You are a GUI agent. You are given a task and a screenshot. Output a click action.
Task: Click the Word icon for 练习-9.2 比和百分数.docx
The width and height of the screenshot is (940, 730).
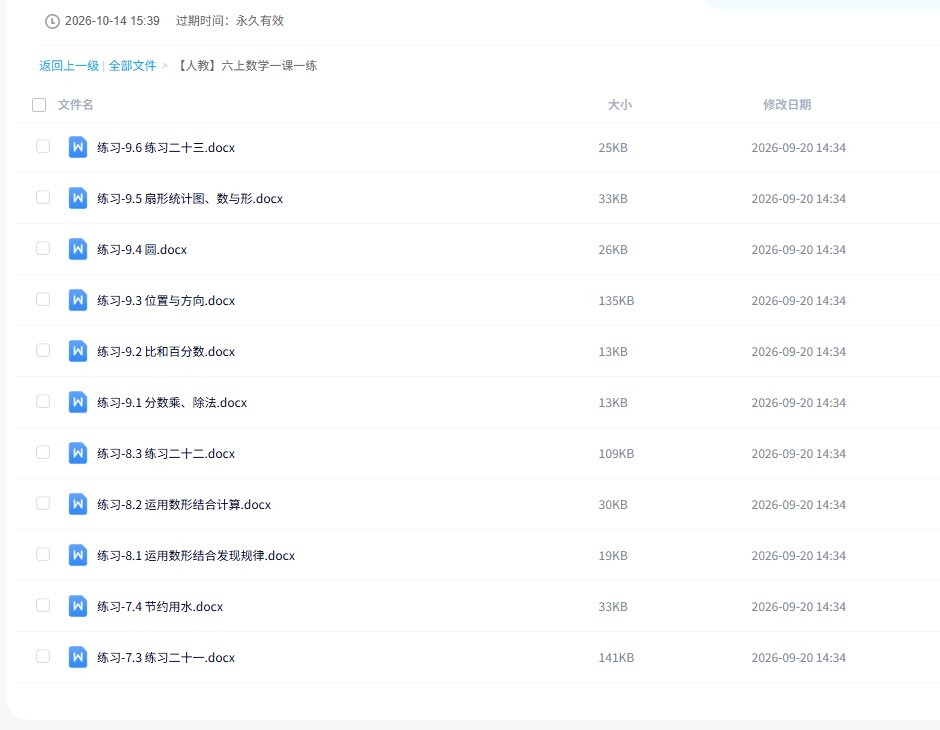click(x=78, y=351)
